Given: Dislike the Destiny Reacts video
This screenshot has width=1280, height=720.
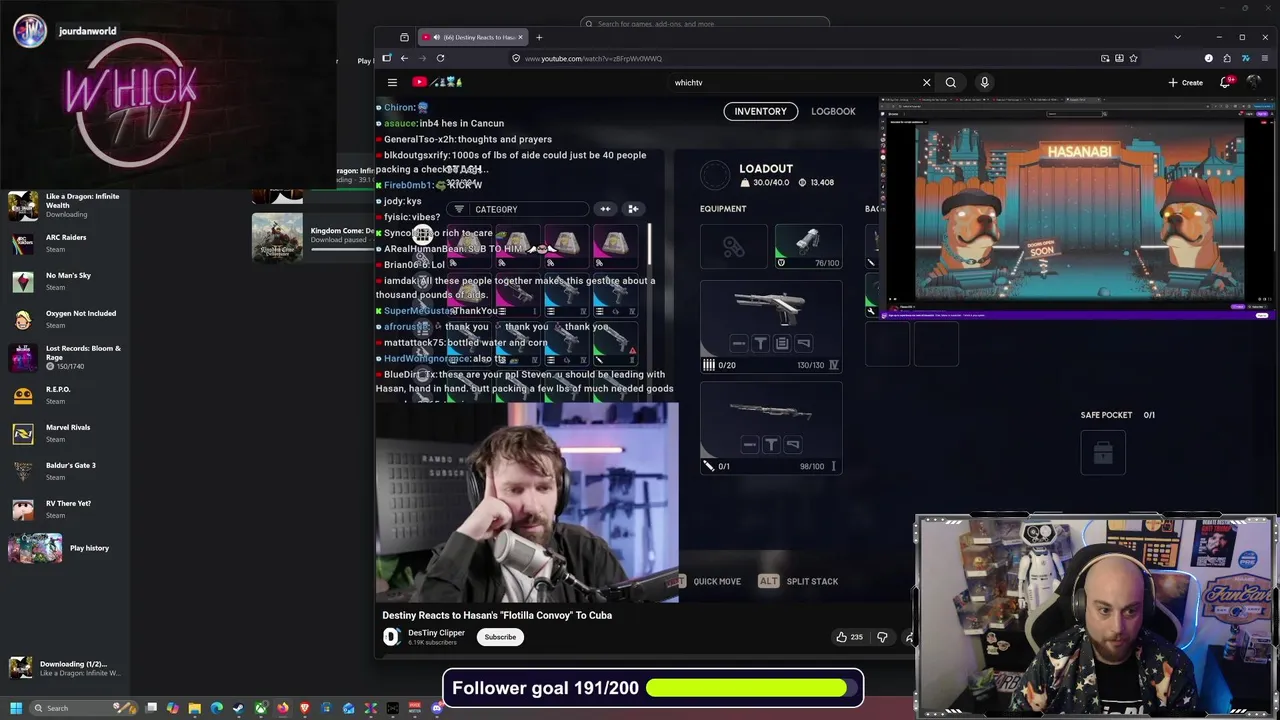Looking at the screenshot, I should (x=882, y=637).
